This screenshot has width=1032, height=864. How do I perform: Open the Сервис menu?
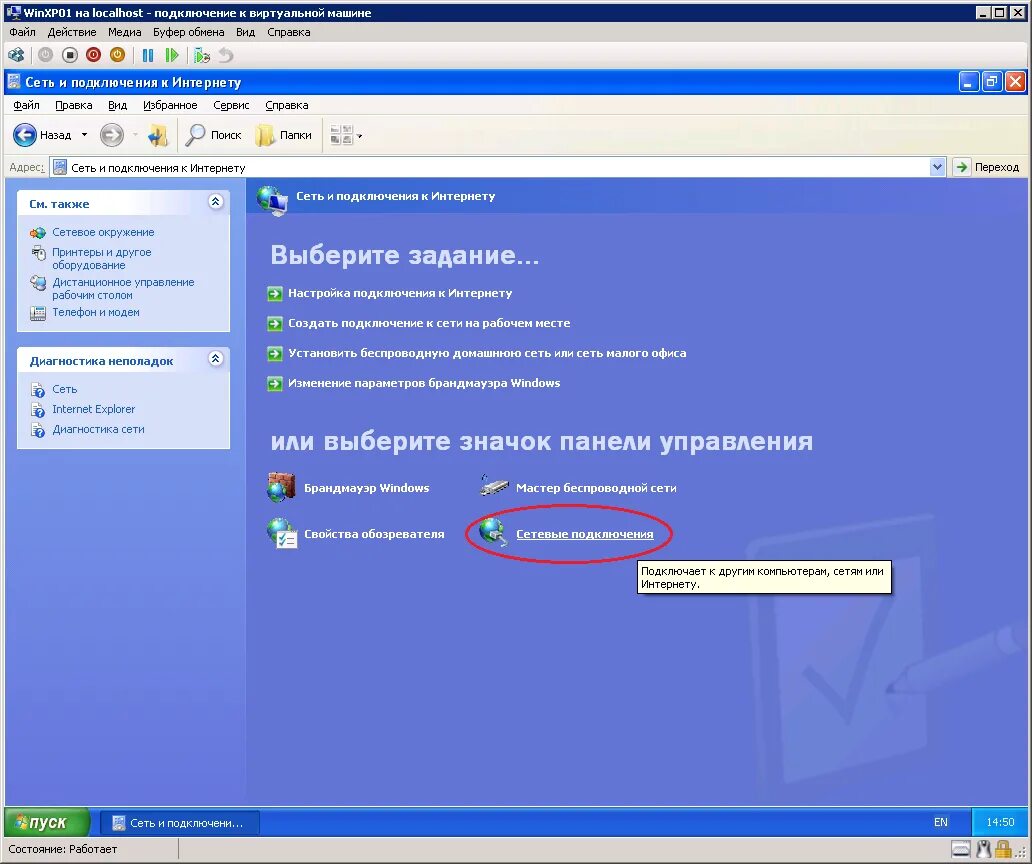point(231,105)
